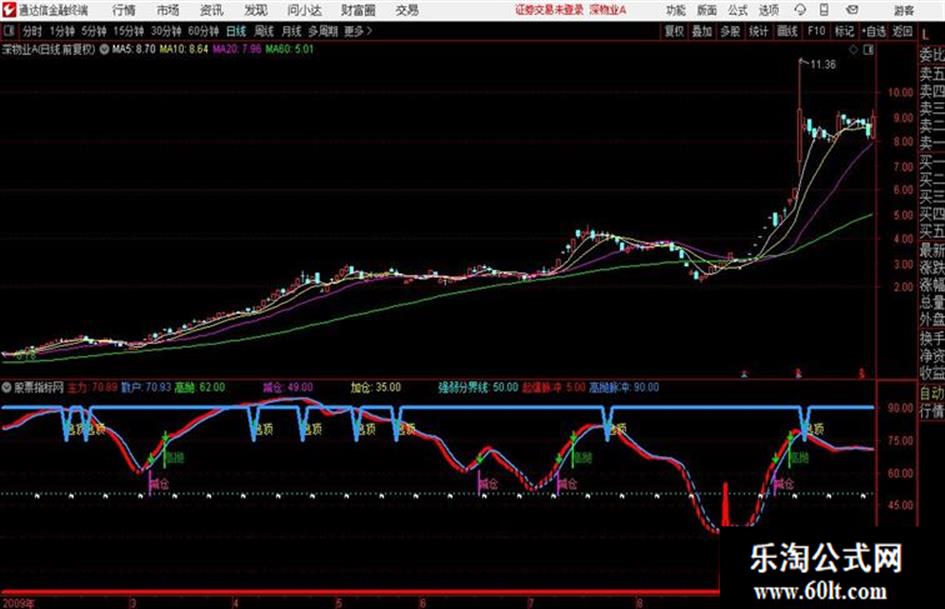This screenshot has width=945, height=609.
Task: Click the 强弱分界线: 50.00 indicator value
Action: [477, 387]
